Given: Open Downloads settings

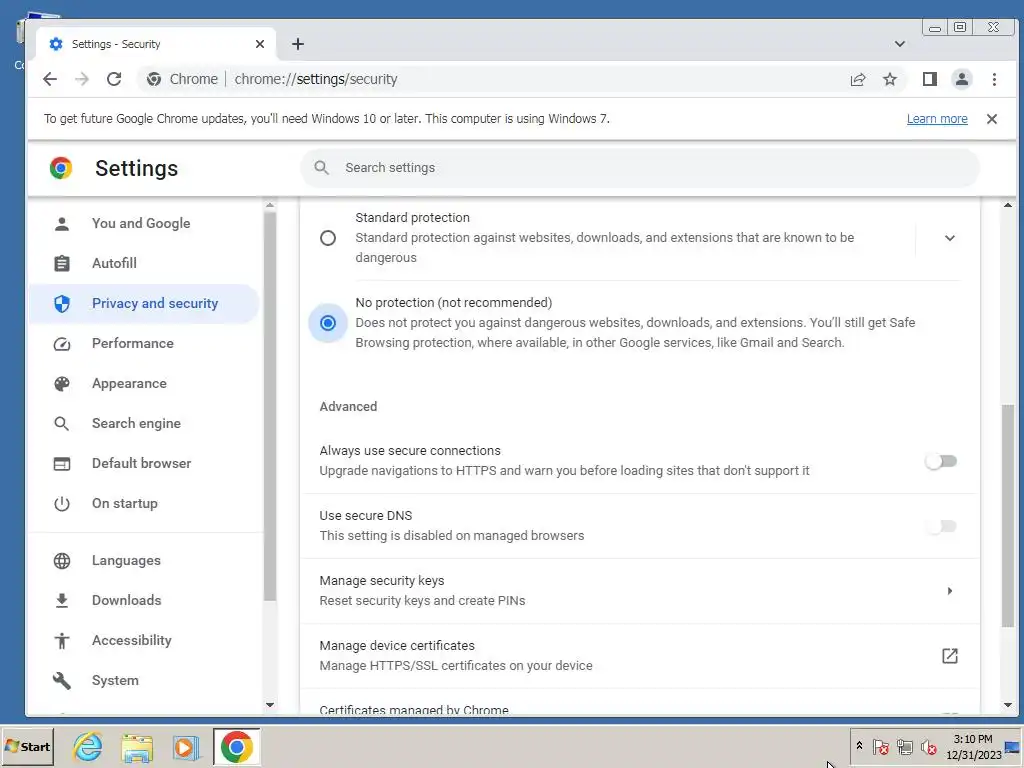Looking at the screenshot, I should click(144, 600).
